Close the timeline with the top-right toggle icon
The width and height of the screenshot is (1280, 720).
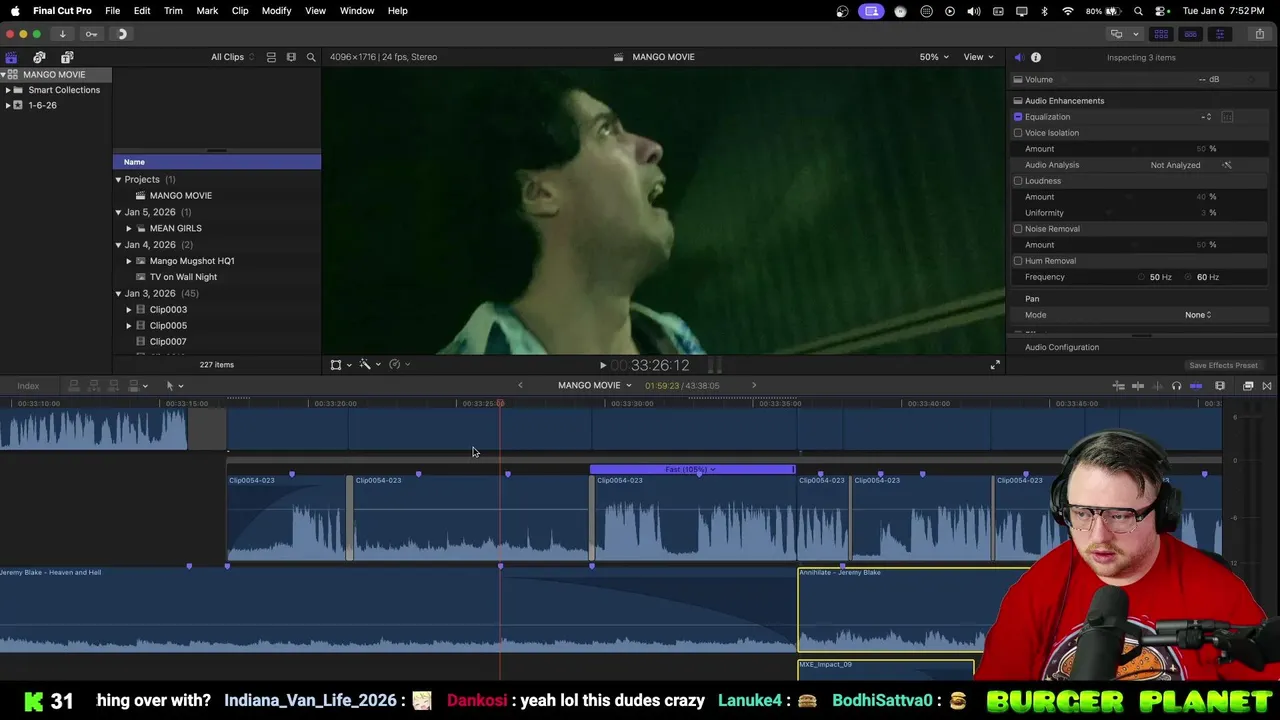point(1267,386)
